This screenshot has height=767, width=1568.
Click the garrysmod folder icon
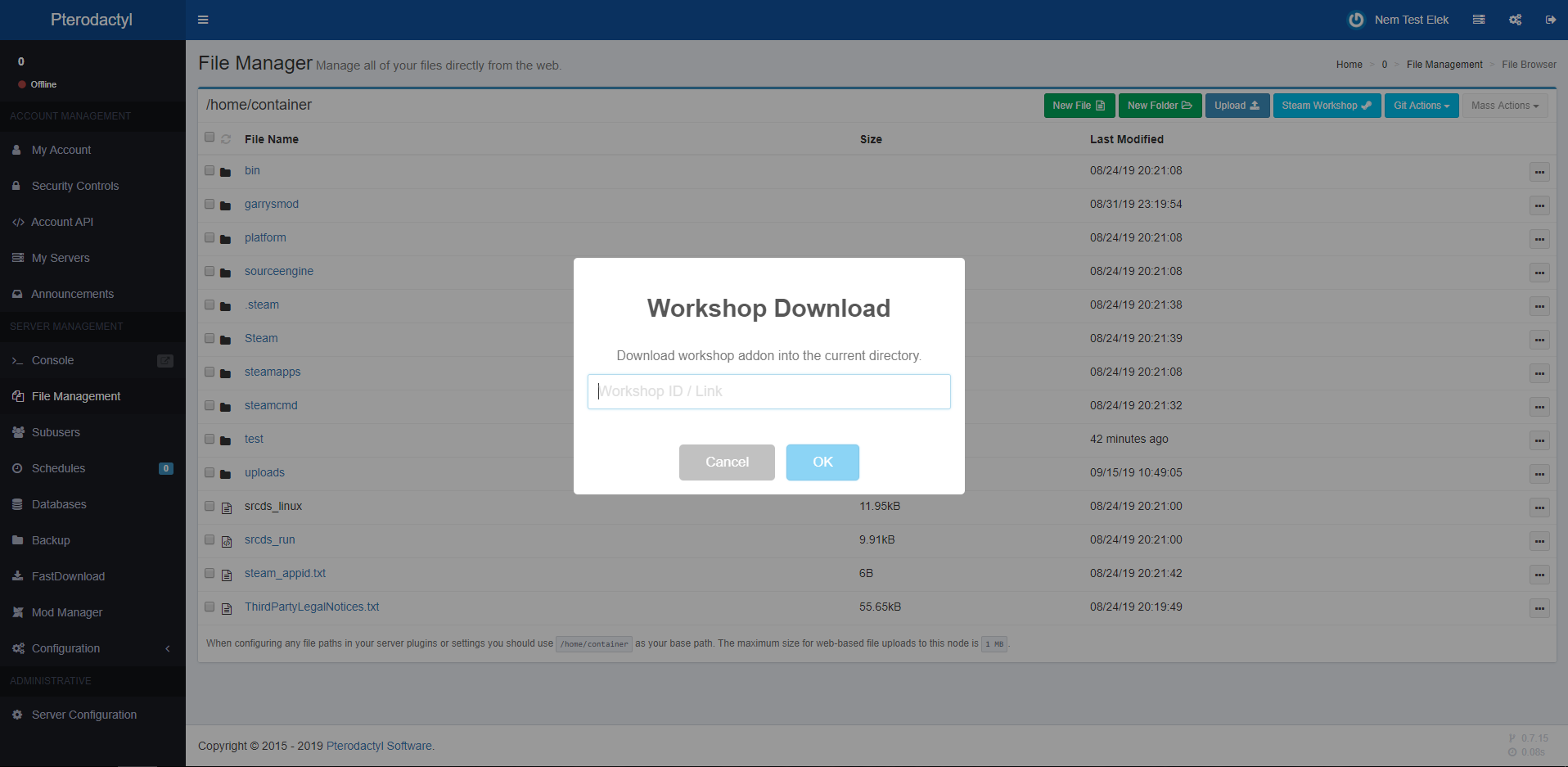226,205
